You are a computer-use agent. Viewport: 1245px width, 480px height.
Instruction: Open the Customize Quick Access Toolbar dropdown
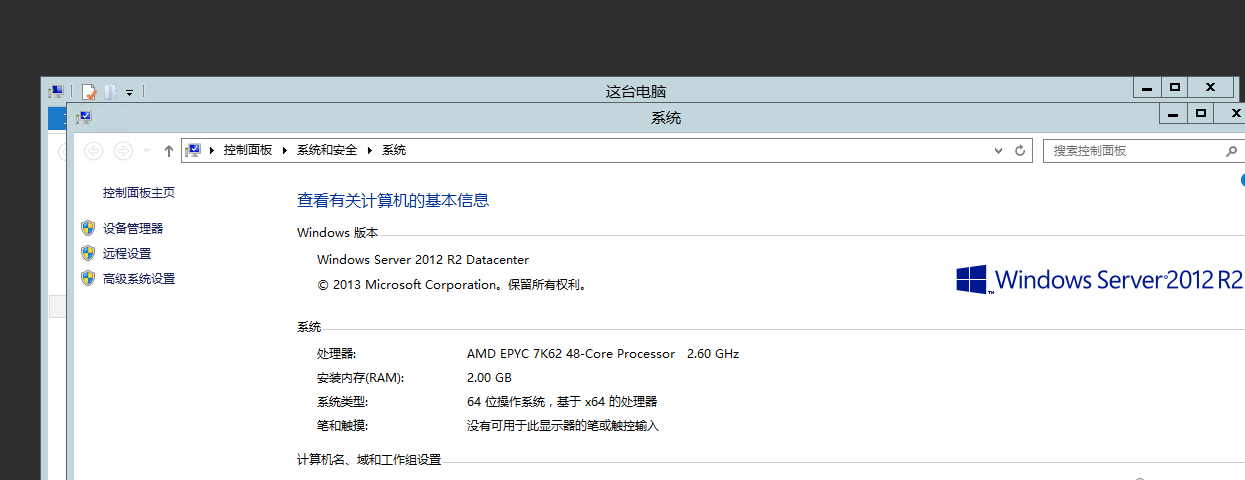tap(129, 93)
